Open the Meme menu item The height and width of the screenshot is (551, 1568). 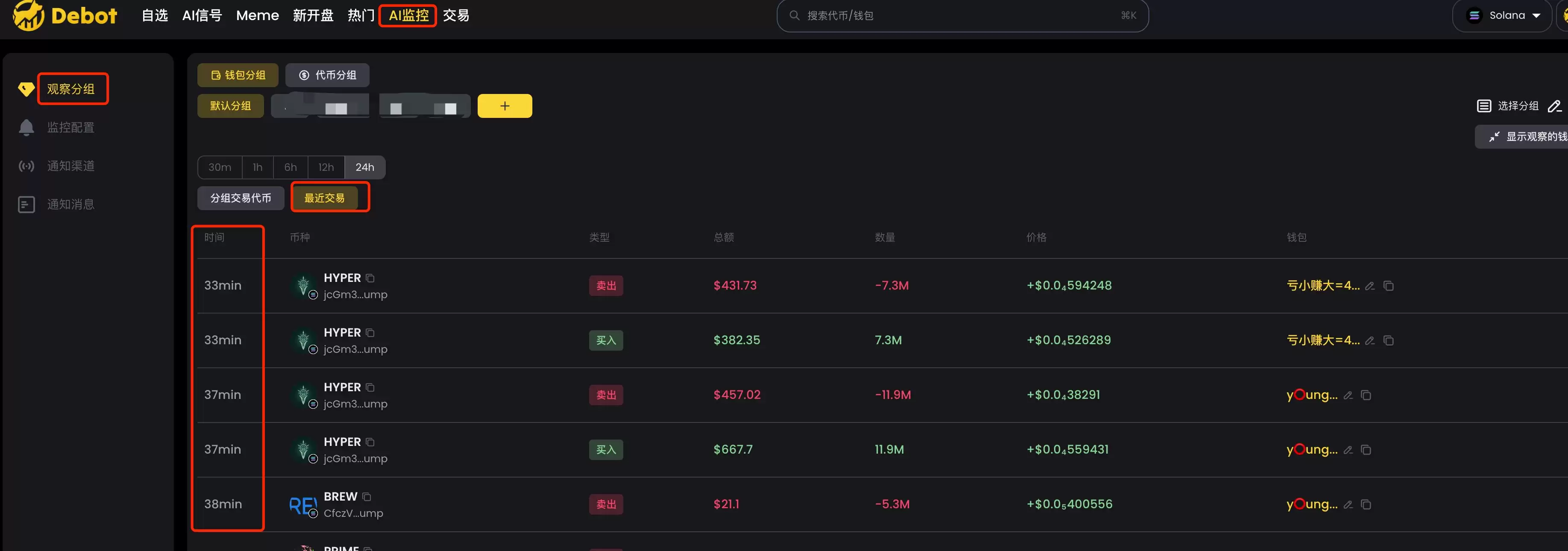click(x=258, y=16)
